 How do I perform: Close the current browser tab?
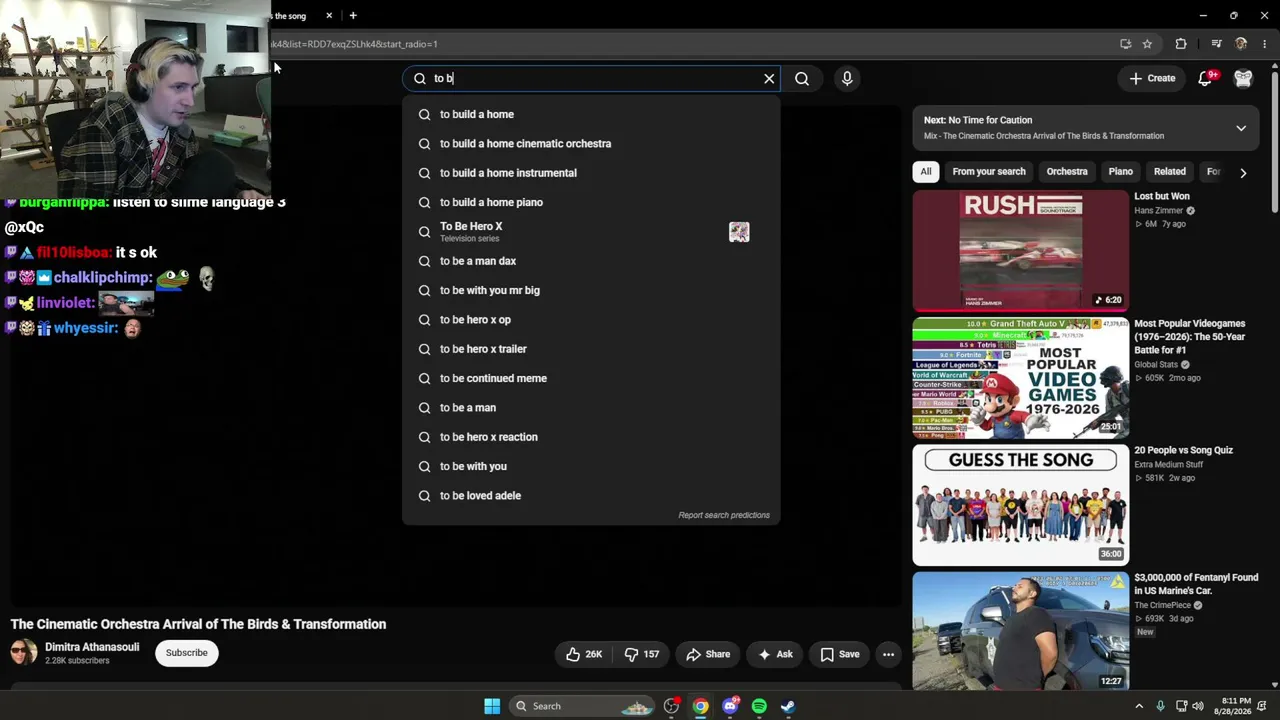tap(329, 16)
